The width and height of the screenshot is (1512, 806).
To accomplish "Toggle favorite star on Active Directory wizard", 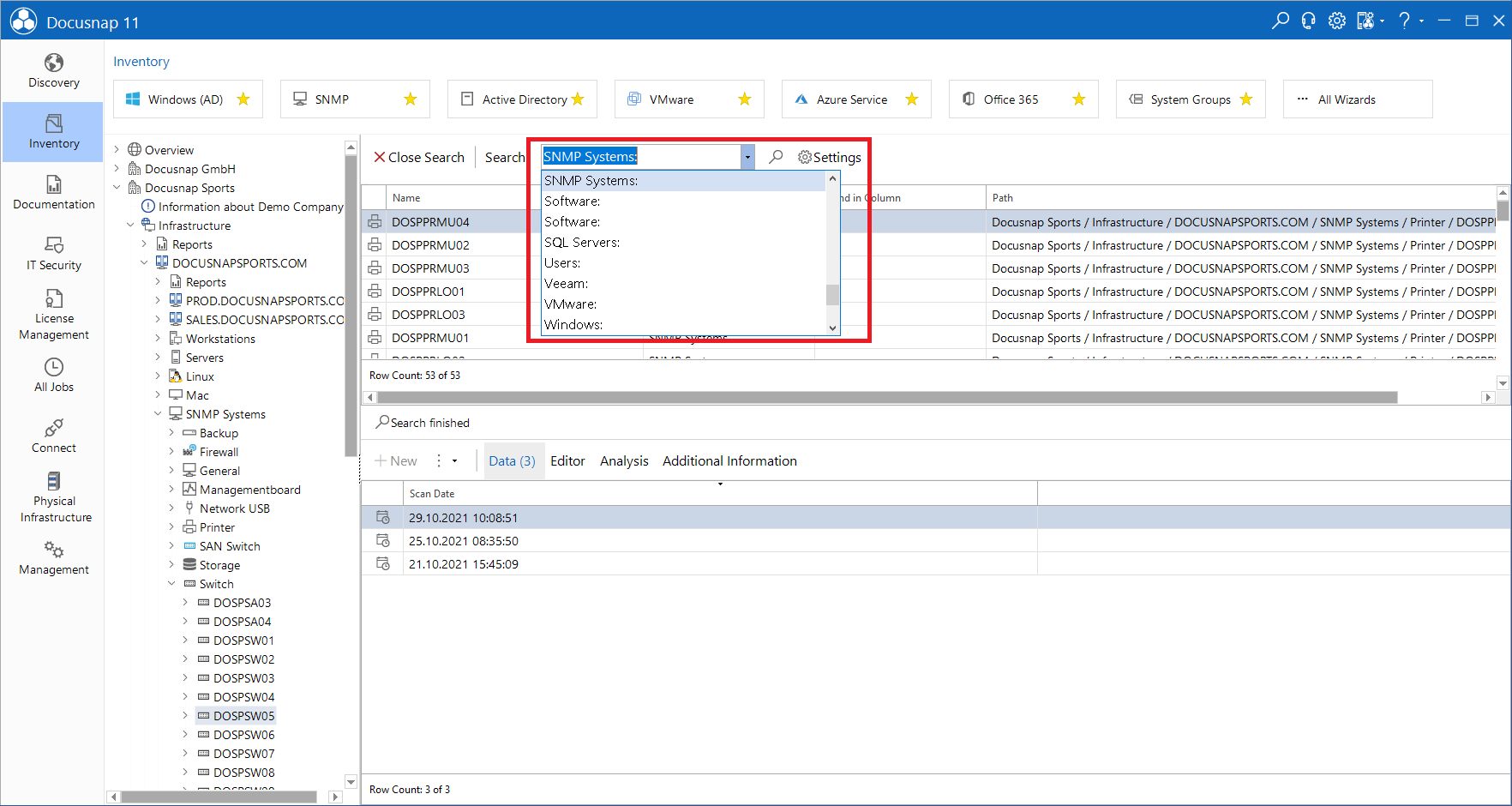I will pyautogui.click(x=578, y=99).
